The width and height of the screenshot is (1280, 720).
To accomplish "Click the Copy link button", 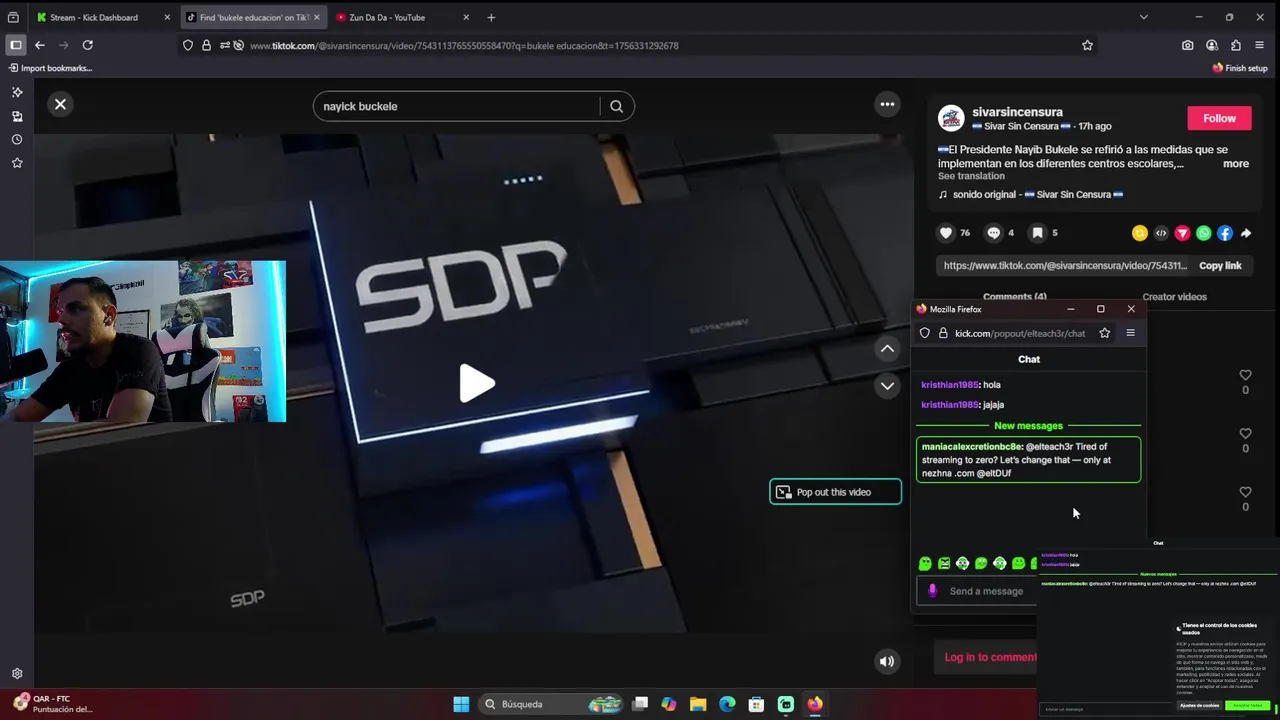I will click(x=1220, y=266).
